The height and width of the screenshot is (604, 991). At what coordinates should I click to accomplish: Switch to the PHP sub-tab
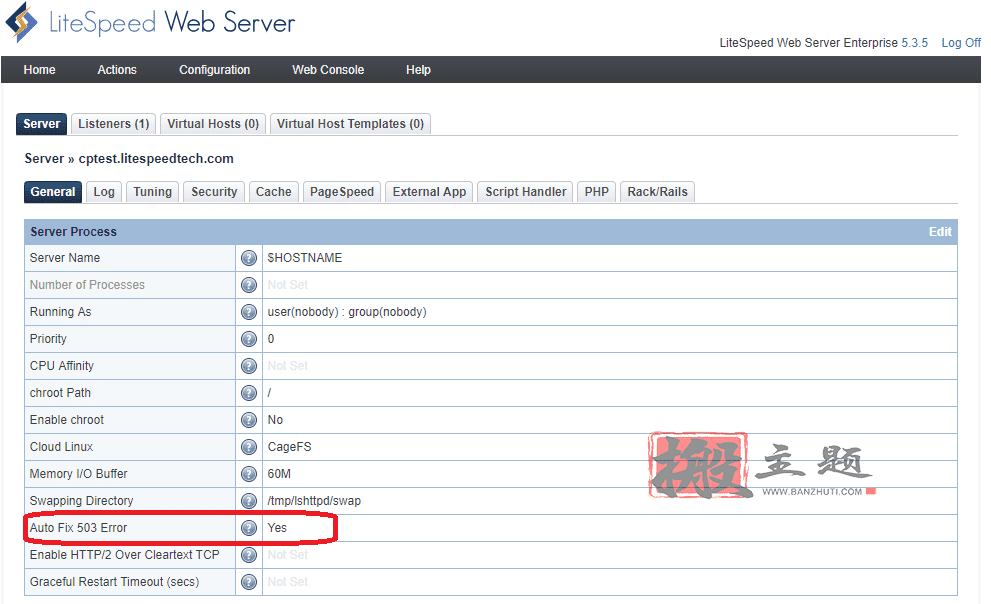tap(597, 192)
